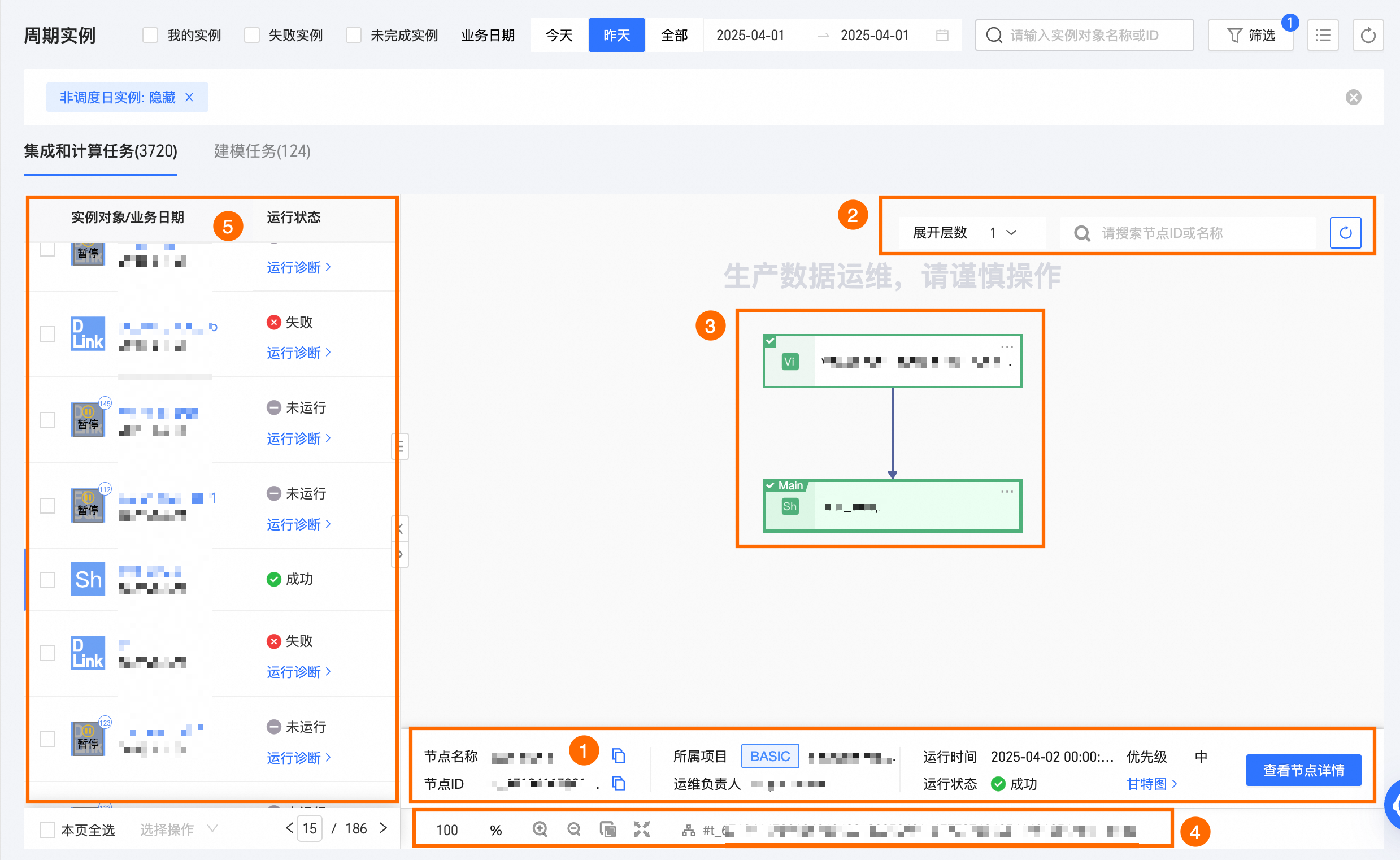The height and width of the screenshot is (860, 1400).
Task: Check the 本页全选 checkbox
Action: 47,830
